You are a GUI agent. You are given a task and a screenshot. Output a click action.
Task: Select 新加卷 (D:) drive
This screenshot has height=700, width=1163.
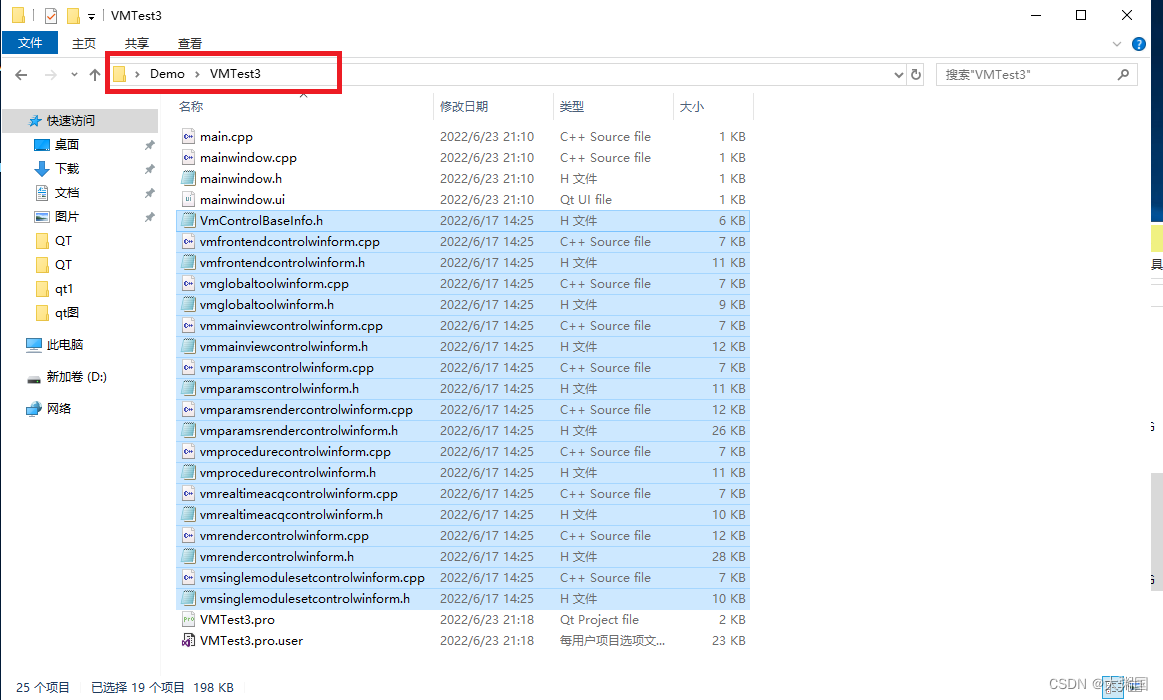coord(76,377)
